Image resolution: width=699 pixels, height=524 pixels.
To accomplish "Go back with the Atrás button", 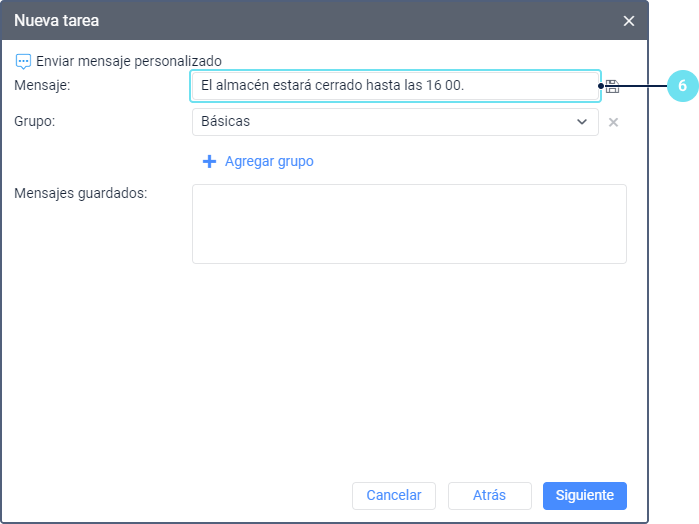I will coord(489,495).
